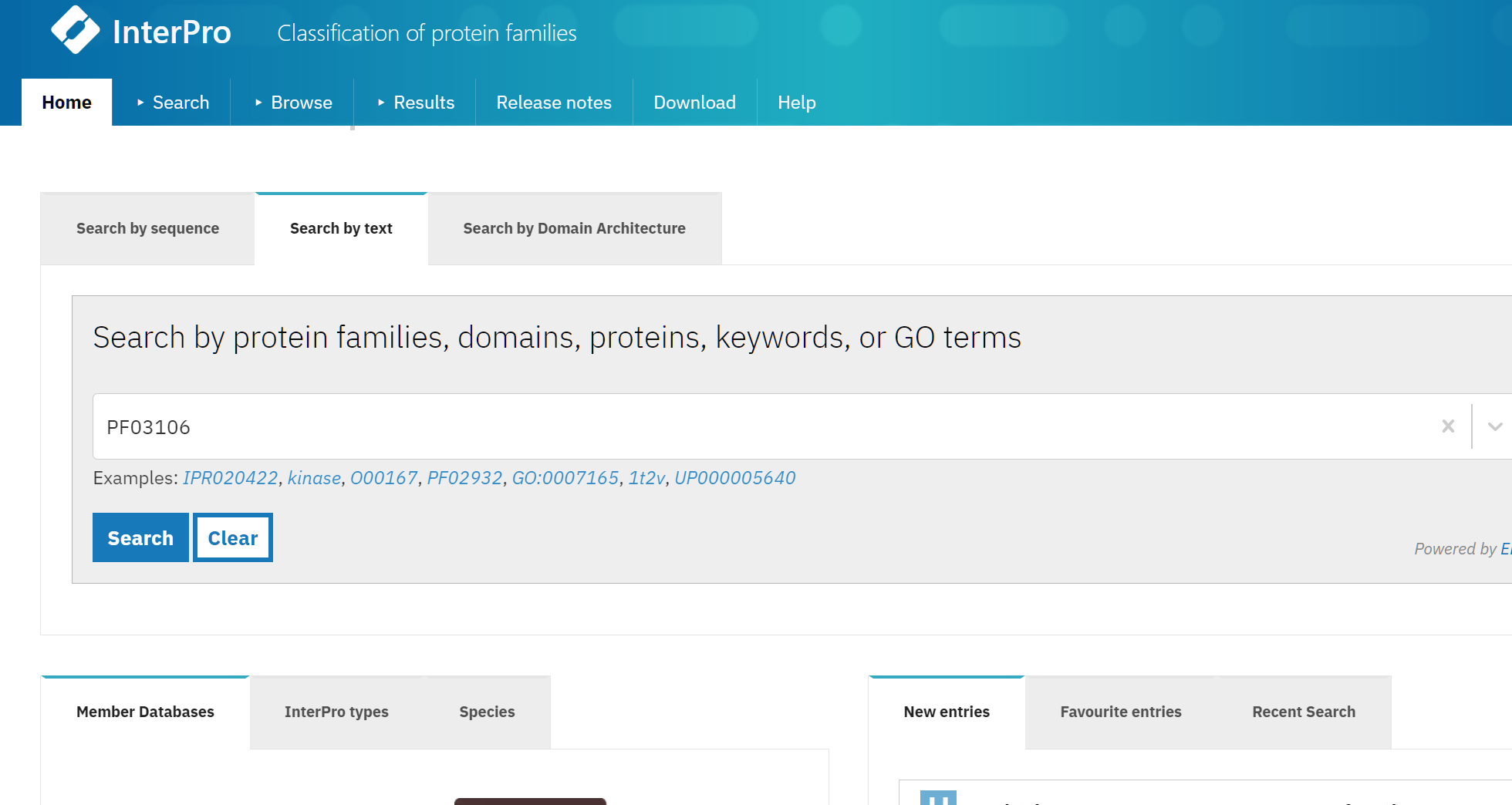1512x805 pixels.
Task: Open the Download page
Action: point(694,103)
